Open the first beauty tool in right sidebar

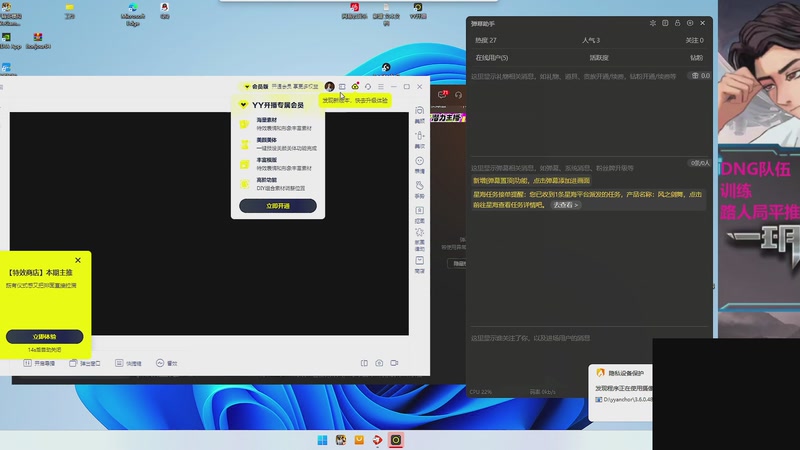coord(419,115)
